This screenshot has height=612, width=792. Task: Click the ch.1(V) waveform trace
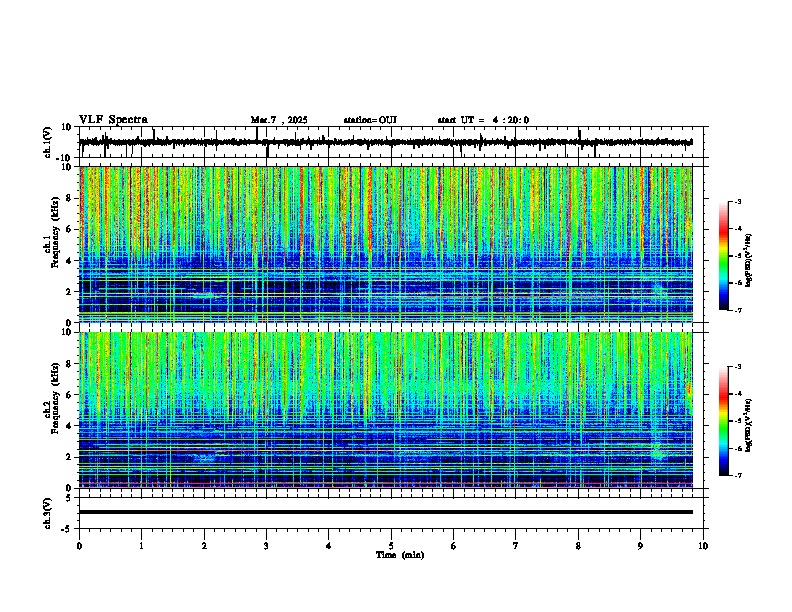click(x=386, y=142)
